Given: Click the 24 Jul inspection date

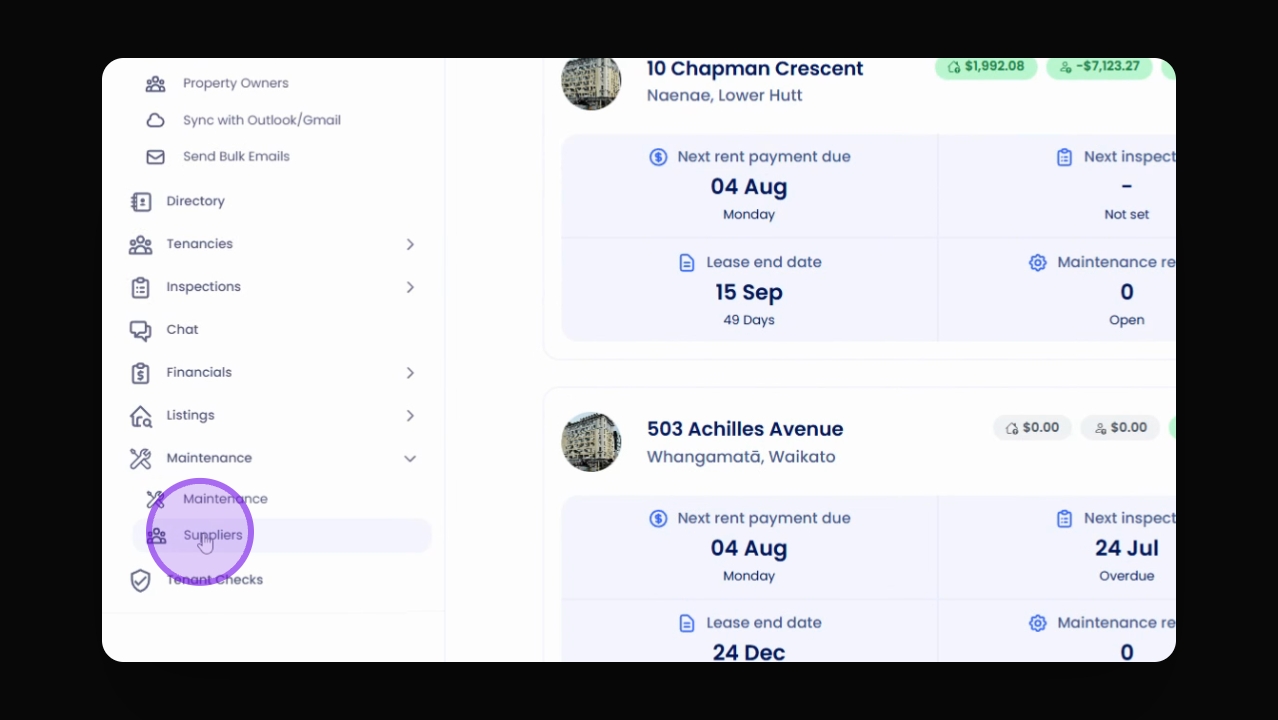Looking at the screenshot, I should click(1127, 548).
